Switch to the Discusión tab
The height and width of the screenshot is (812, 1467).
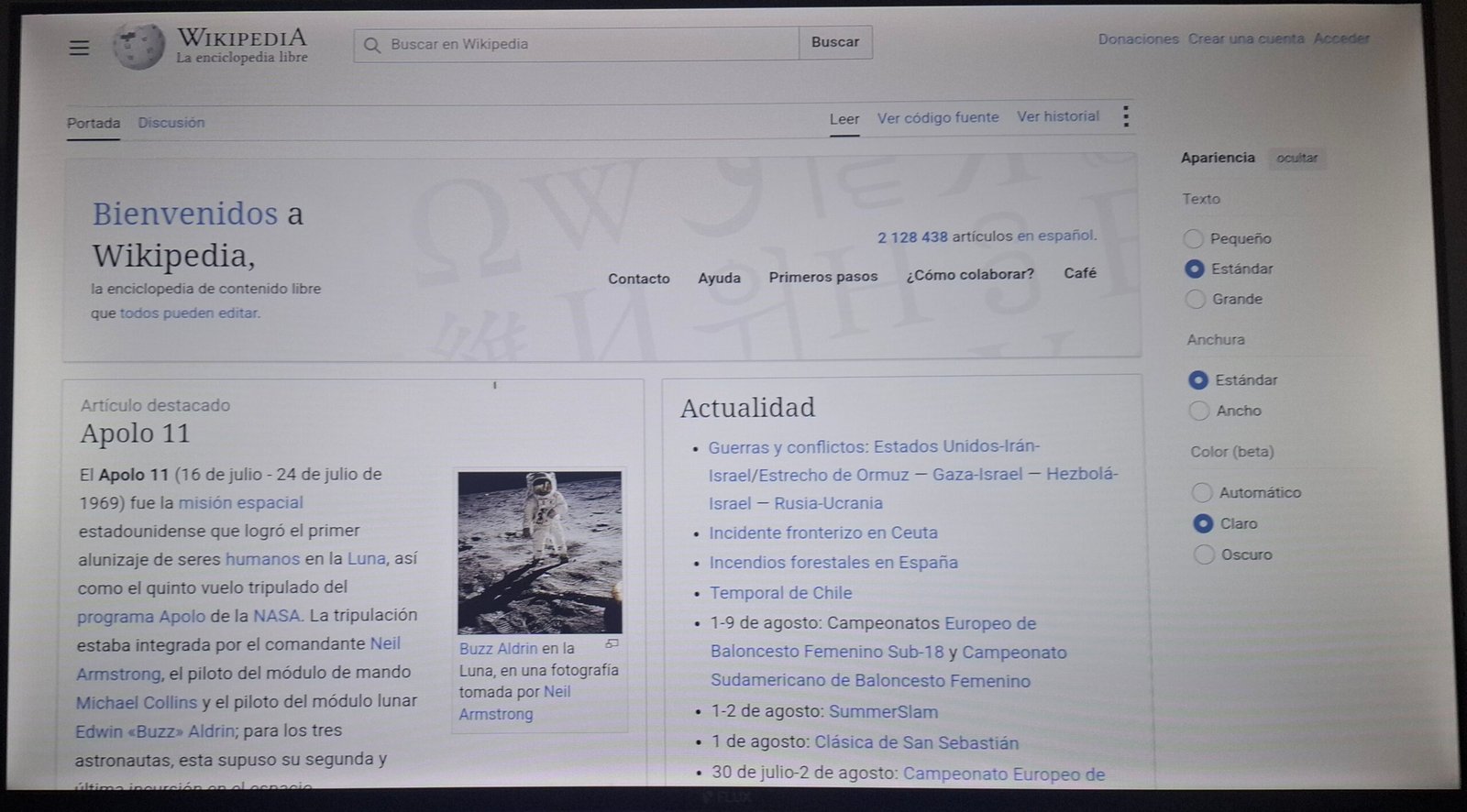pos(171,122)
